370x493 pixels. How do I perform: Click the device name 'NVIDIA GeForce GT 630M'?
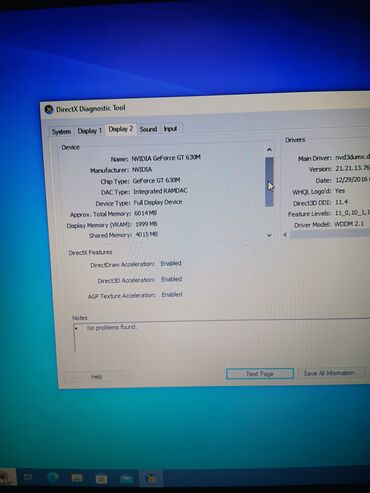pyautogui.click(x=166, y=157)
